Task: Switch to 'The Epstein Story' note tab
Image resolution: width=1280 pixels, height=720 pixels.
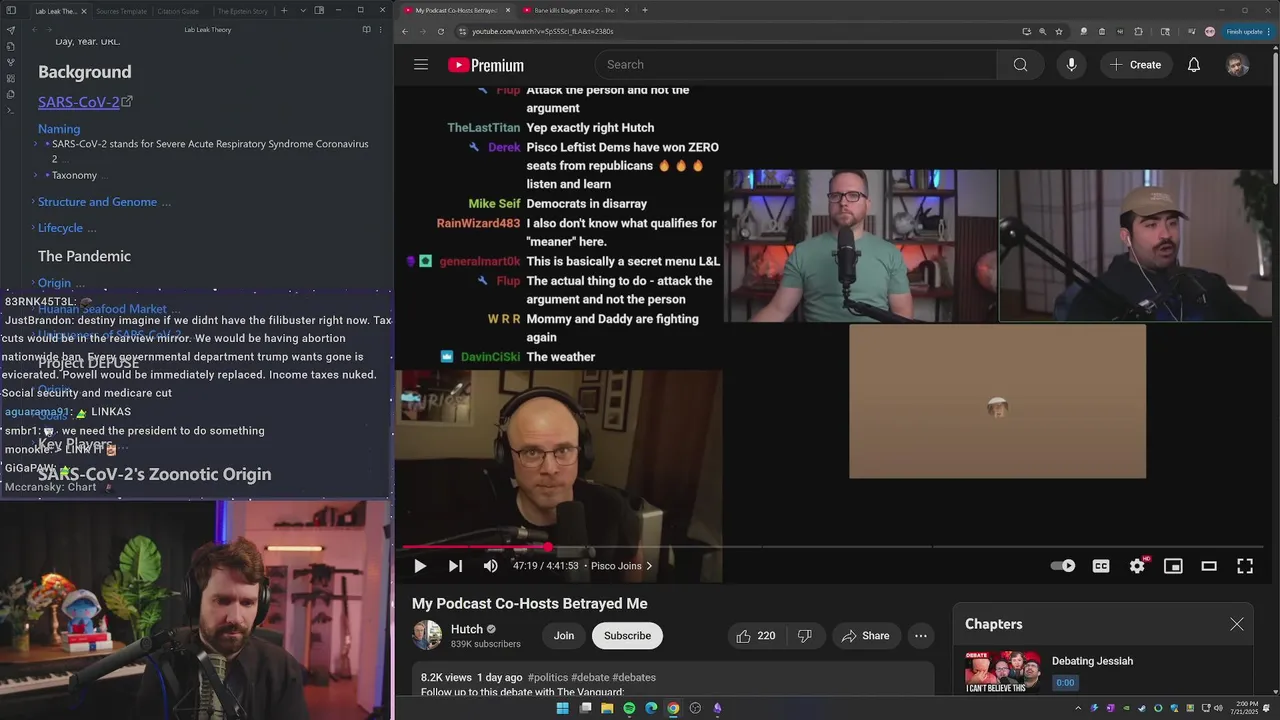Action: (242, 11)
